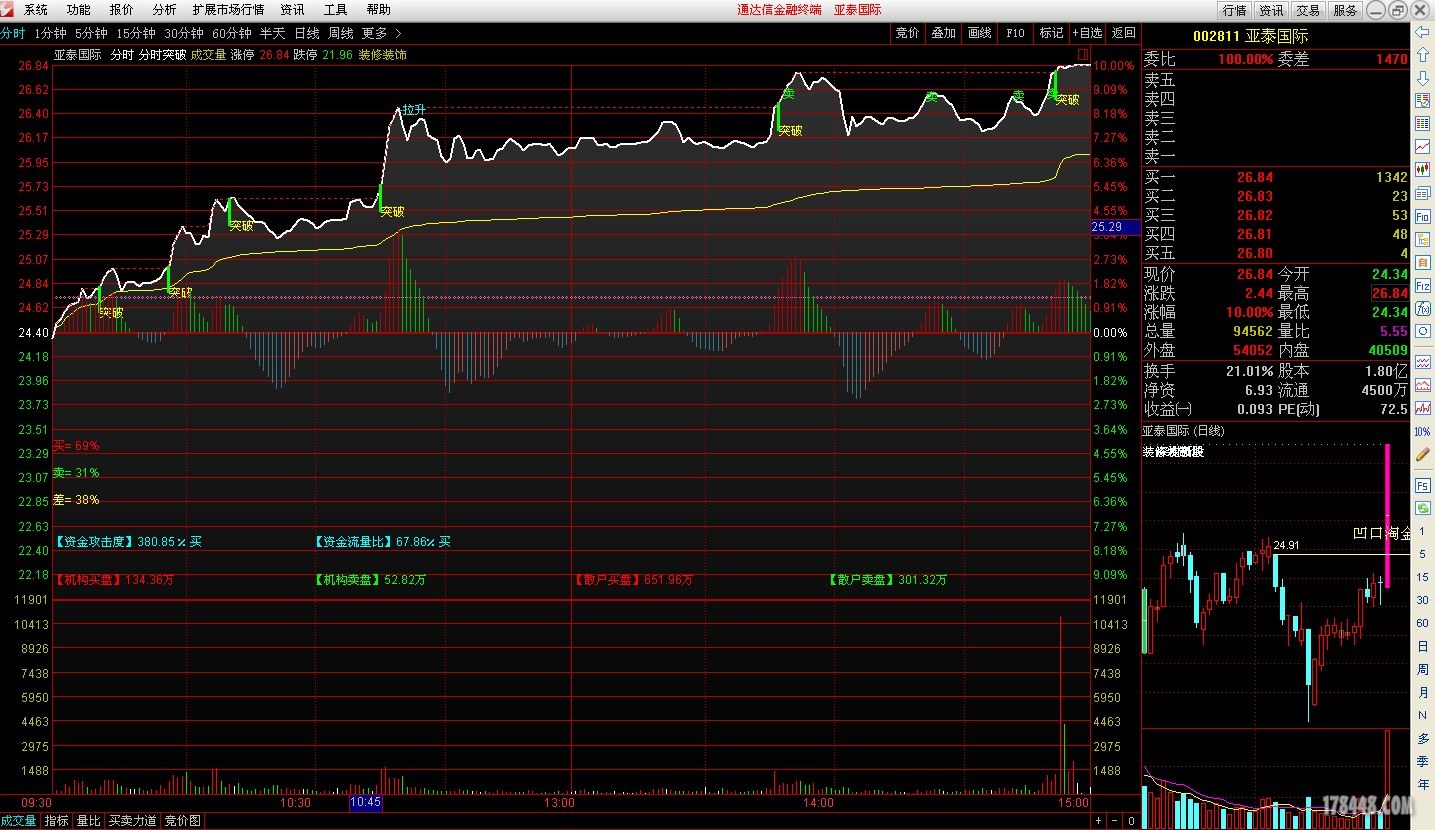This screenshot has height=830, width=1435.
Task: Click the F5 chart switch icon
Action: click(x=1422, y=485)
